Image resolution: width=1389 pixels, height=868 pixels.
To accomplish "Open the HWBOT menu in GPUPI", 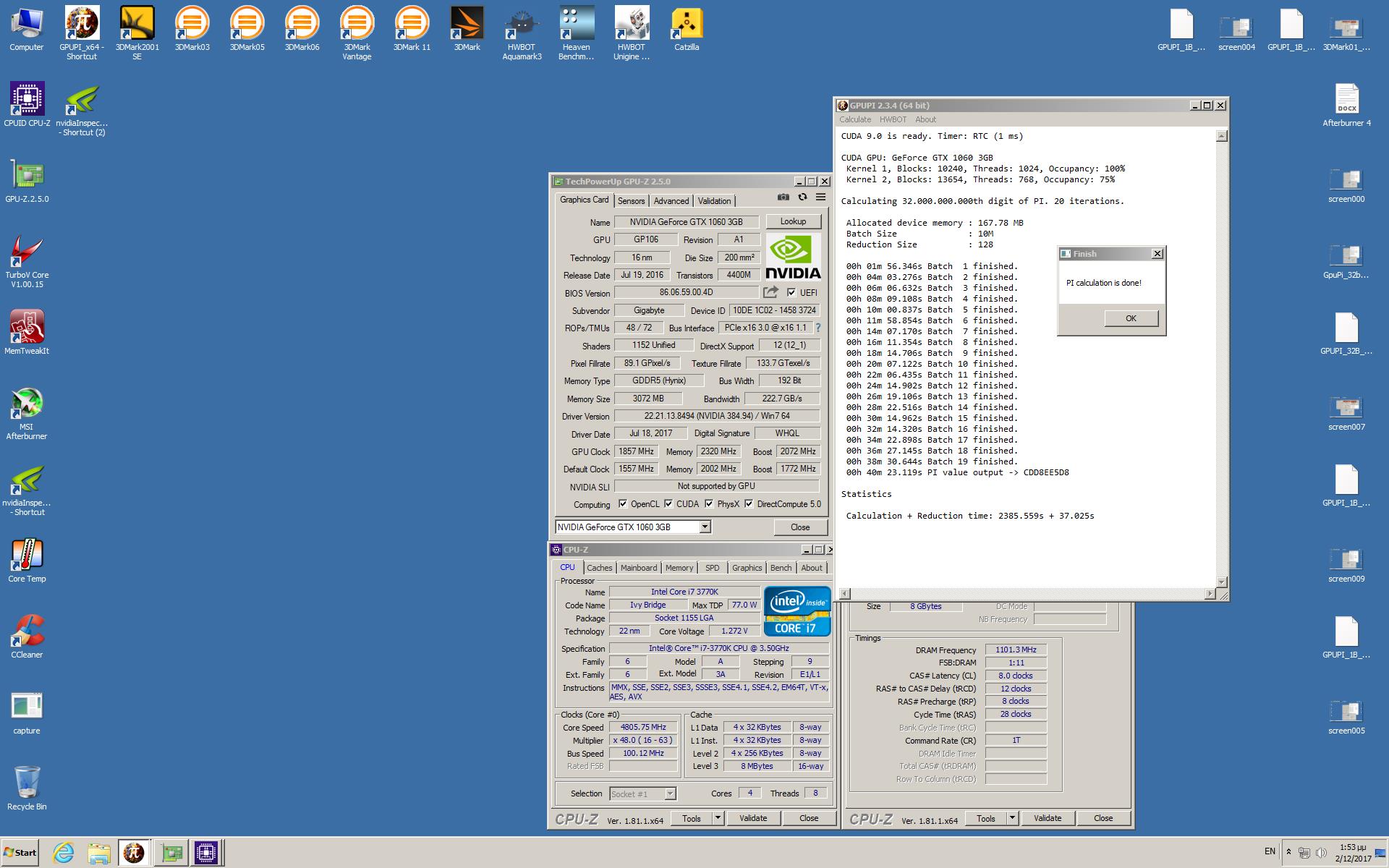I will (x=893, y=119).
